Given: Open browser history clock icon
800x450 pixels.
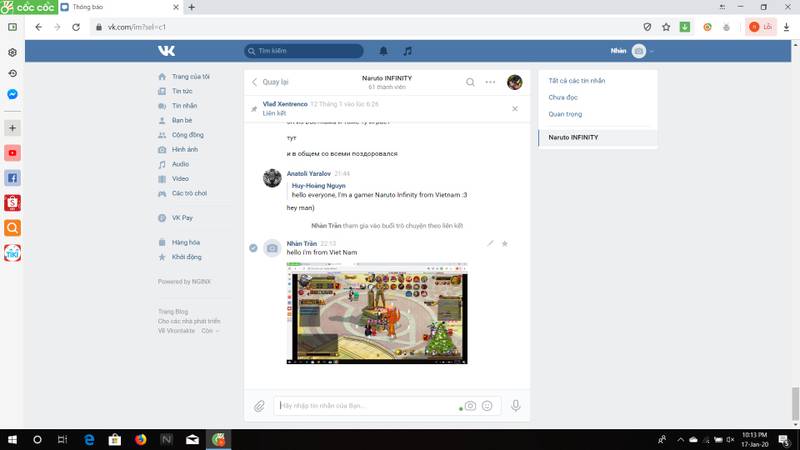Looking at the screenshot, I should 12,73.
